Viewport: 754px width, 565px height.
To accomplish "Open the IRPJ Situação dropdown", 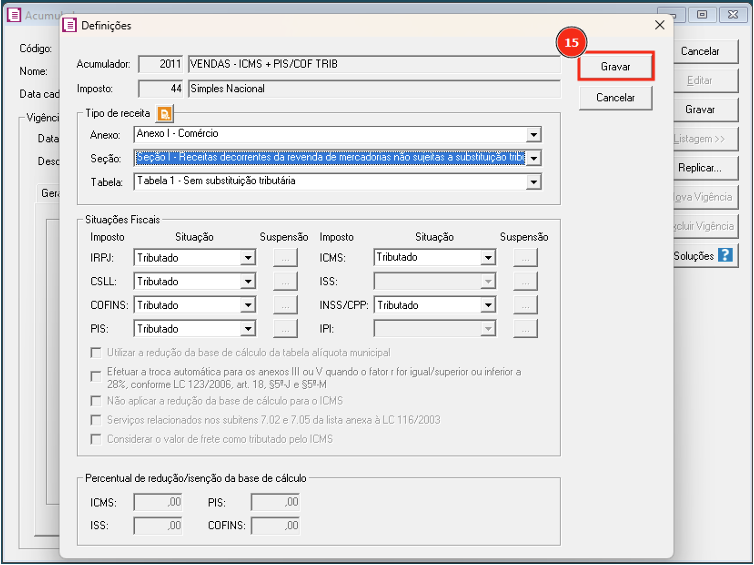I will coord(247,258).
